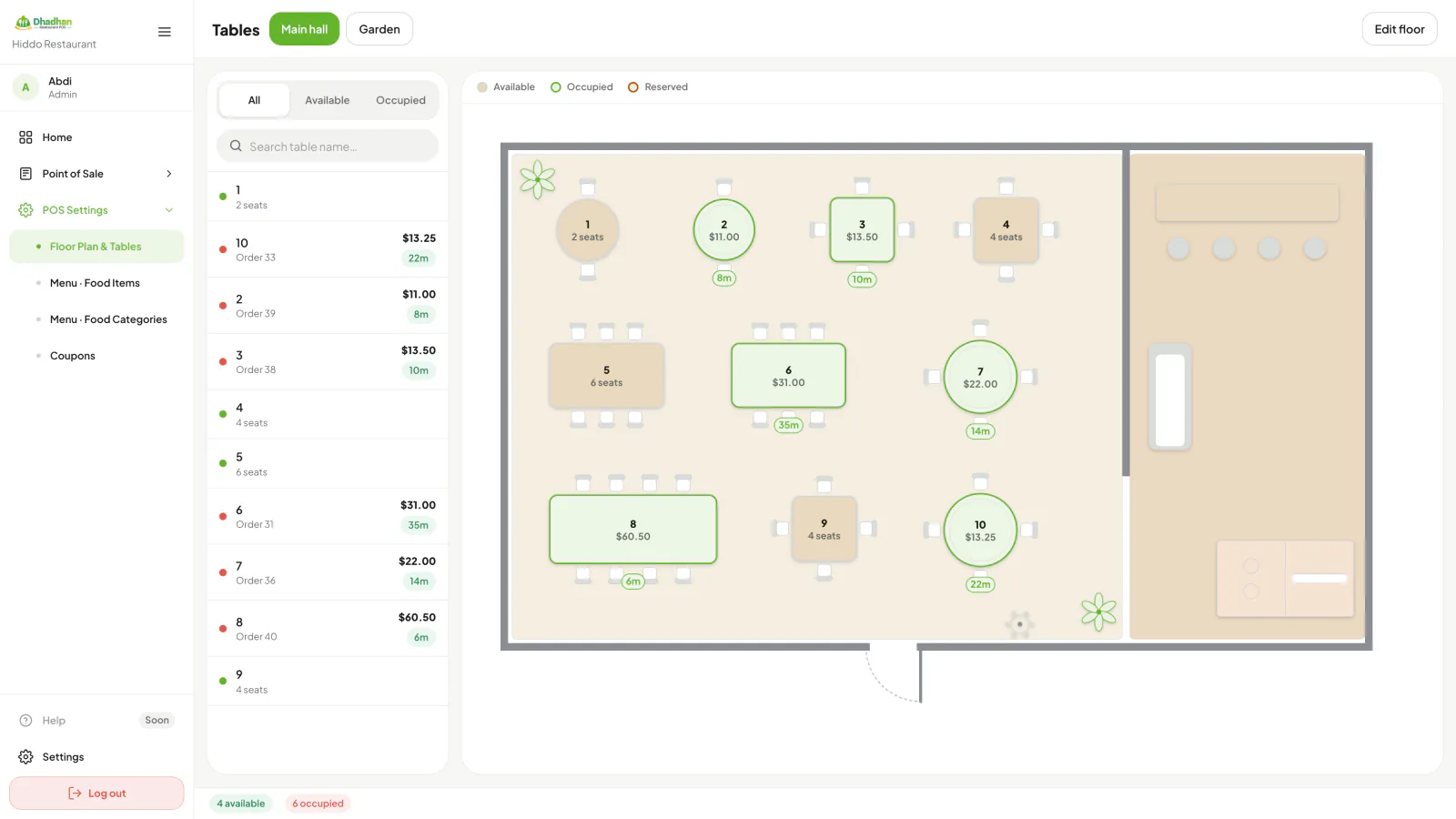Select large table 8 showing $60.50
The width and height of the screenshot is (1456, 819).
click(x=633, y=530)
